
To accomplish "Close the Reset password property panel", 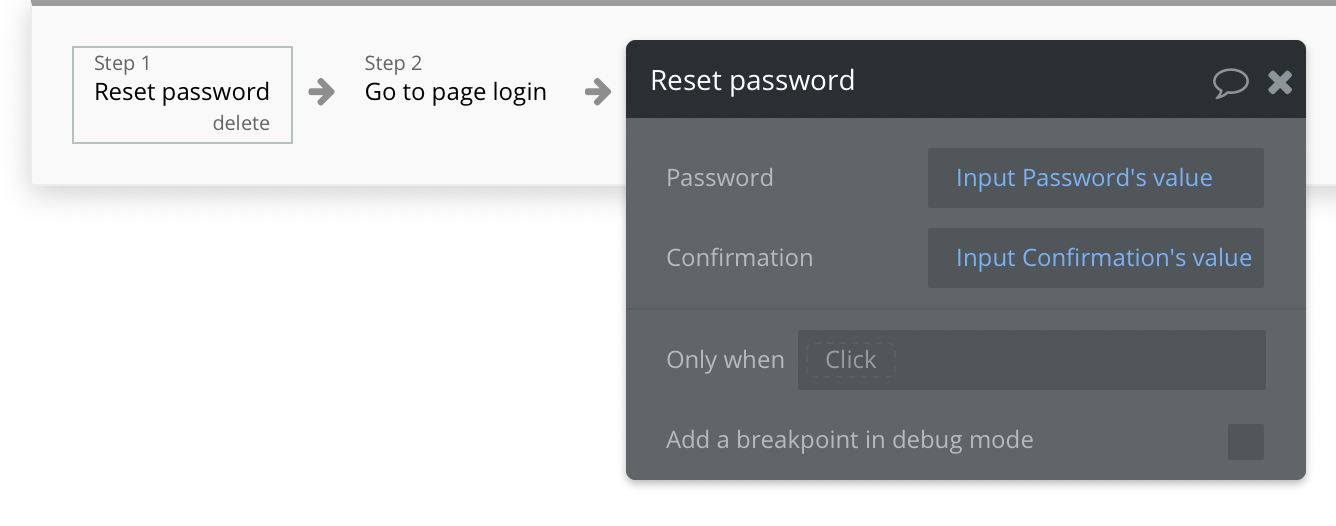I will 1280,82.
